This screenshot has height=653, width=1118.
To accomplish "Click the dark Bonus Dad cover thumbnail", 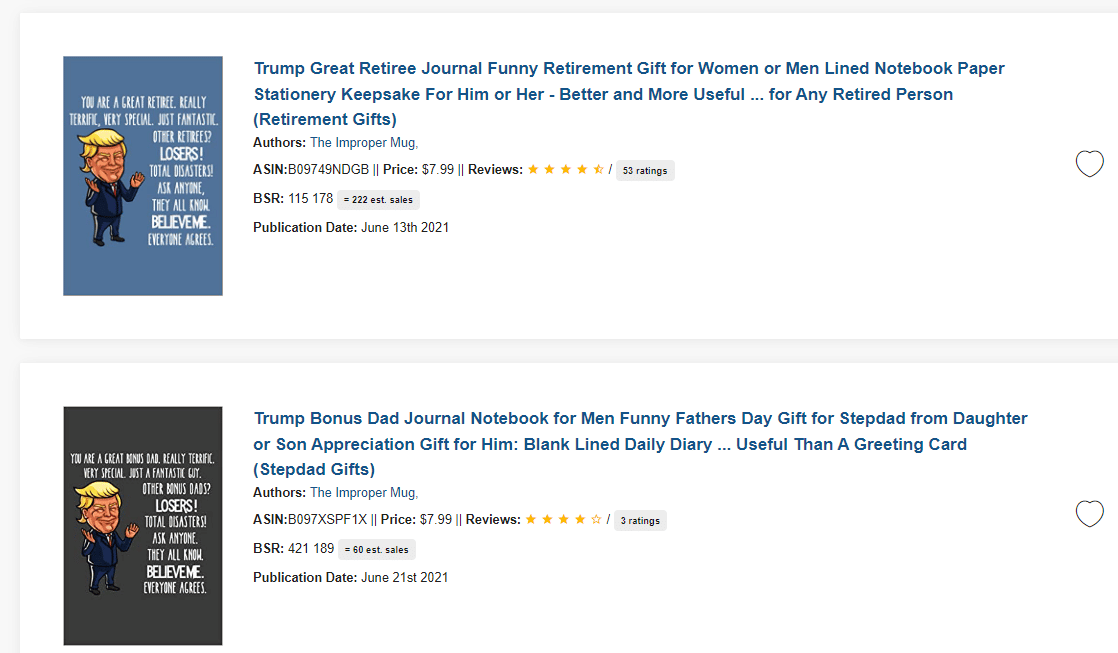I will tap(143, 526).
